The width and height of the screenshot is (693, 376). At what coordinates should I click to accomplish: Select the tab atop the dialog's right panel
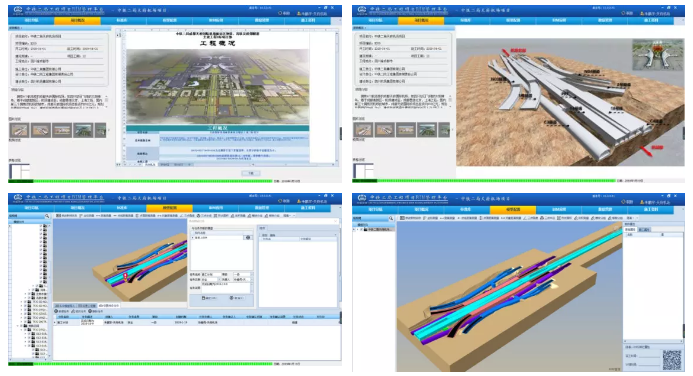click(262, 228)
